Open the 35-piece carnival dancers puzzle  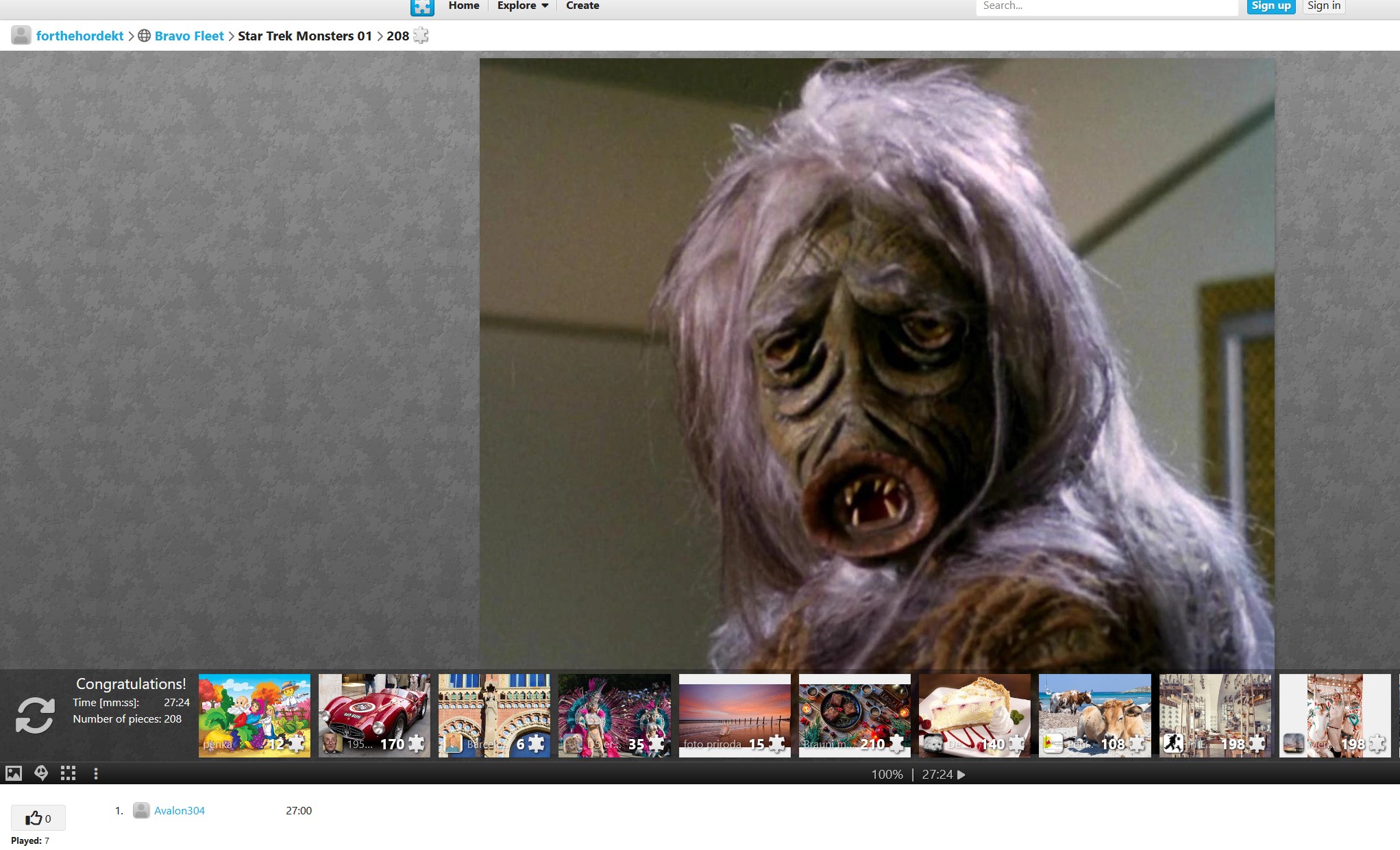[615, 715]
